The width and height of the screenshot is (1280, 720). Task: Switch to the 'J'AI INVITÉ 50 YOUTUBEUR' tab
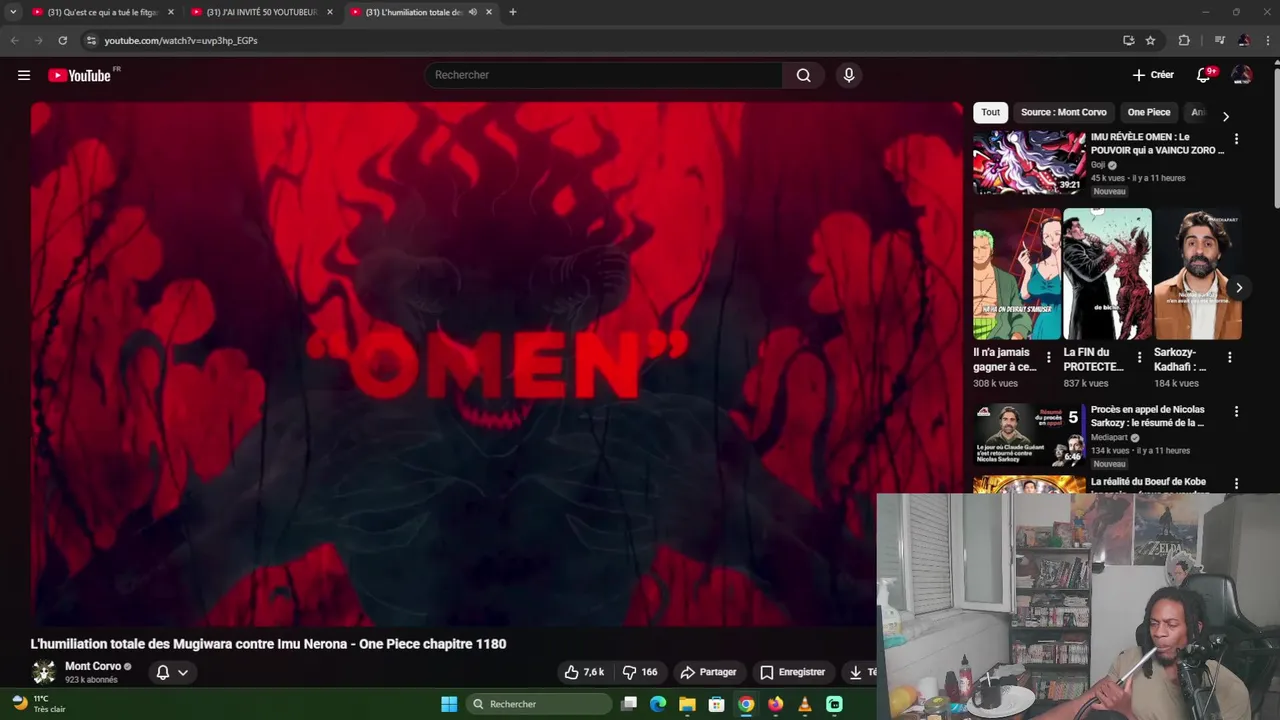point(261,12)
